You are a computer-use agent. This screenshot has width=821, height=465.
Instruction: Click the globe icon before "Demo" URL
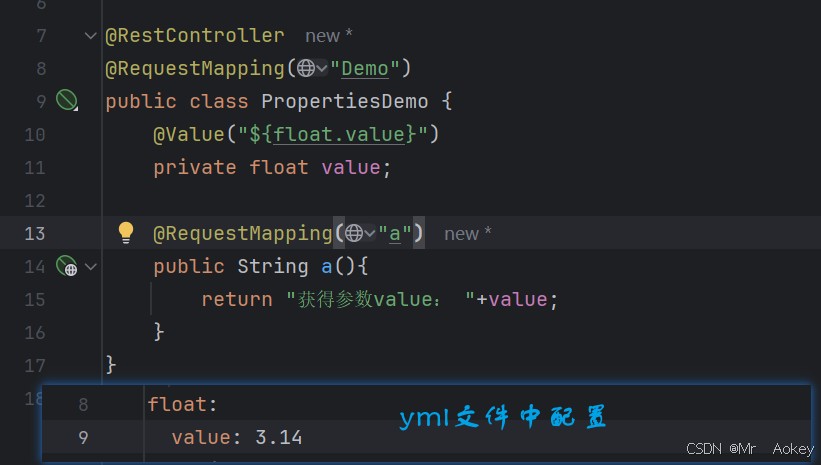[x=306, y=68]
